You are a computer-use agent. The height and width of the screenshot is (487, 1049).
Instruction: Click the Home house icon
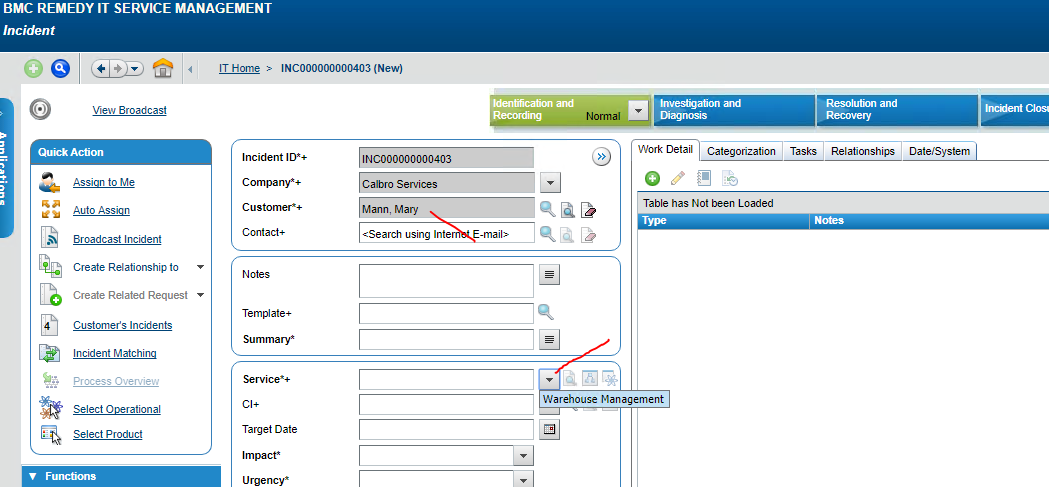click(x=163, y=68)
